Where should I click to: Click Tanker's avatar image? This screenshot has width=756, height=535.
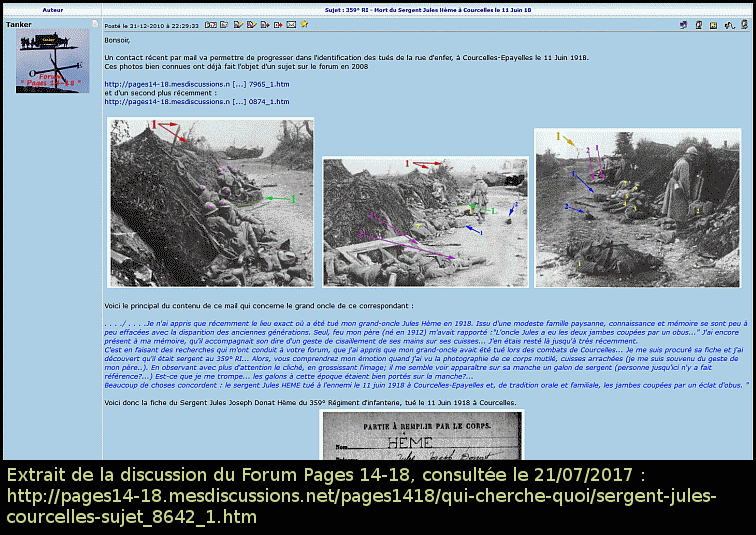tap(52, 60)
